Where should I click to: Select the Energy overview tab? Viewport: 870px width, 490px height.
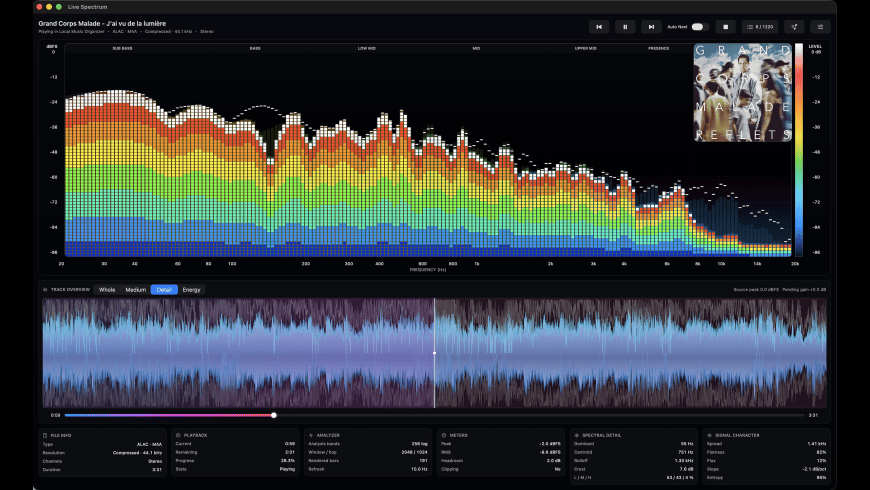click(x=191, y=290)
